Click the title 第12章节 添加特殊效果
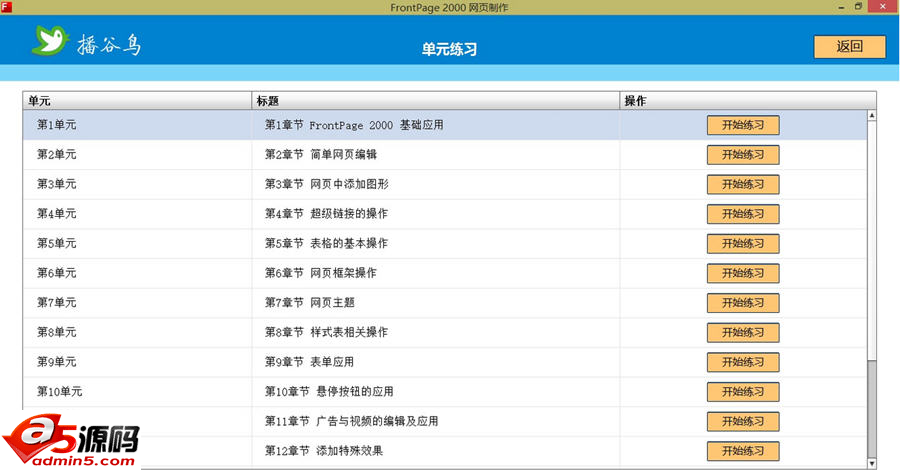 tap(324, 451)
